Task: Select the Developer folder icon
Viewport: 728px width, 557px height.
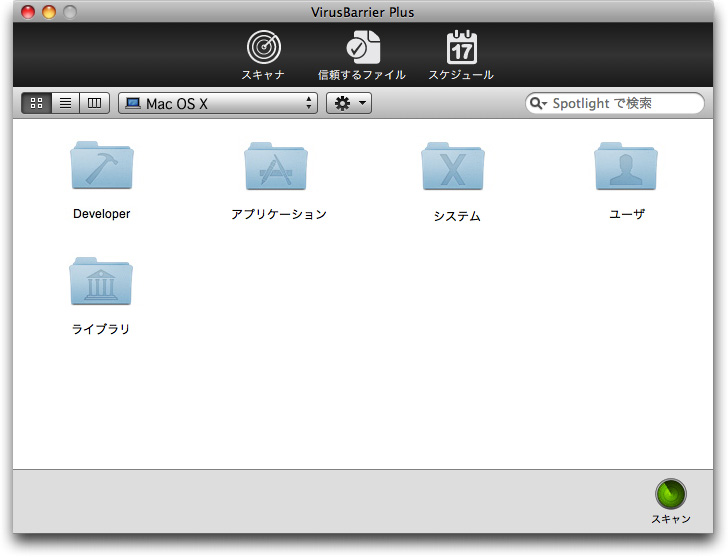Action: (x=102, y=166)
